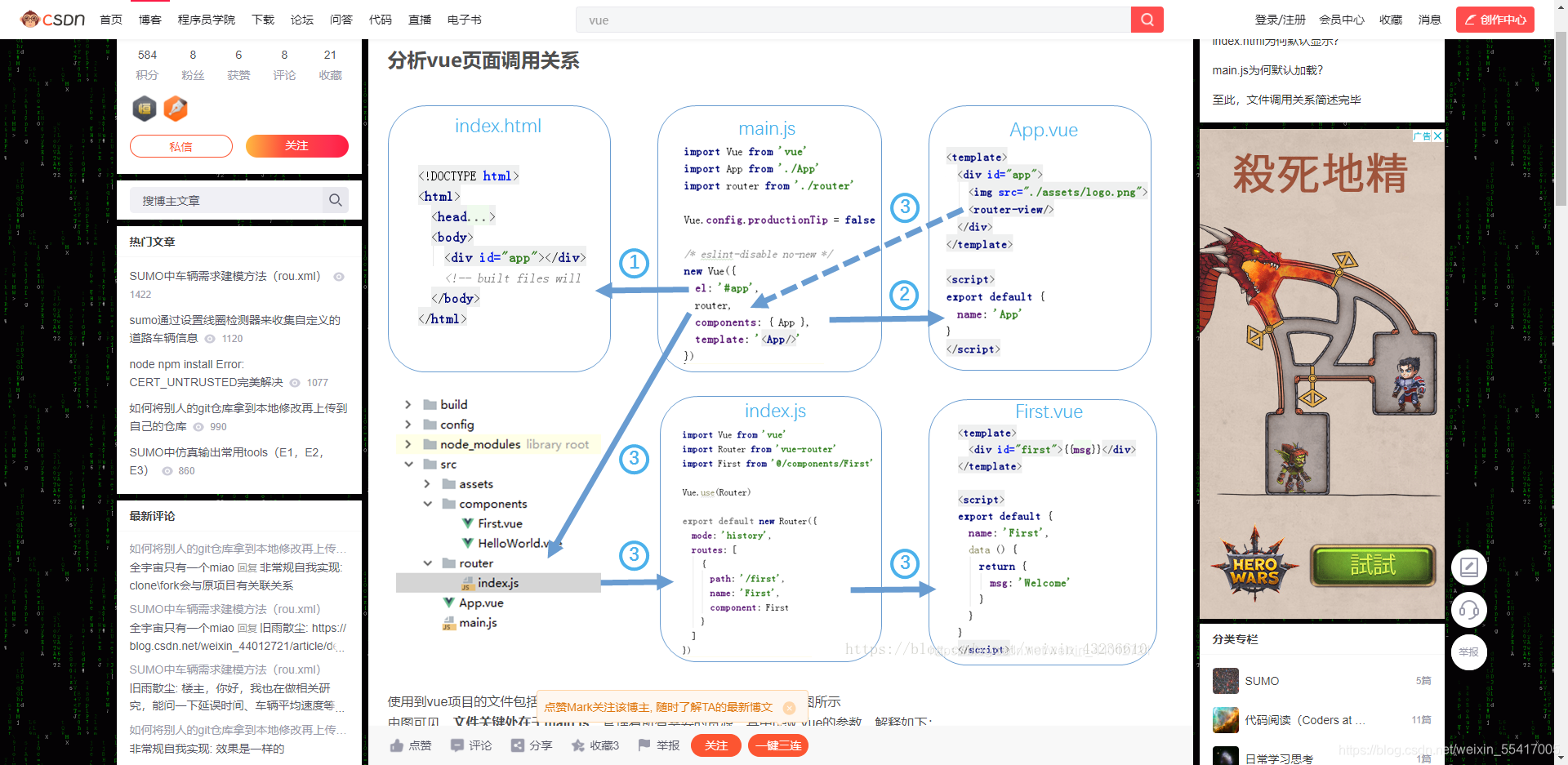Close the advertisement with the X icon

pos(1437,136)
